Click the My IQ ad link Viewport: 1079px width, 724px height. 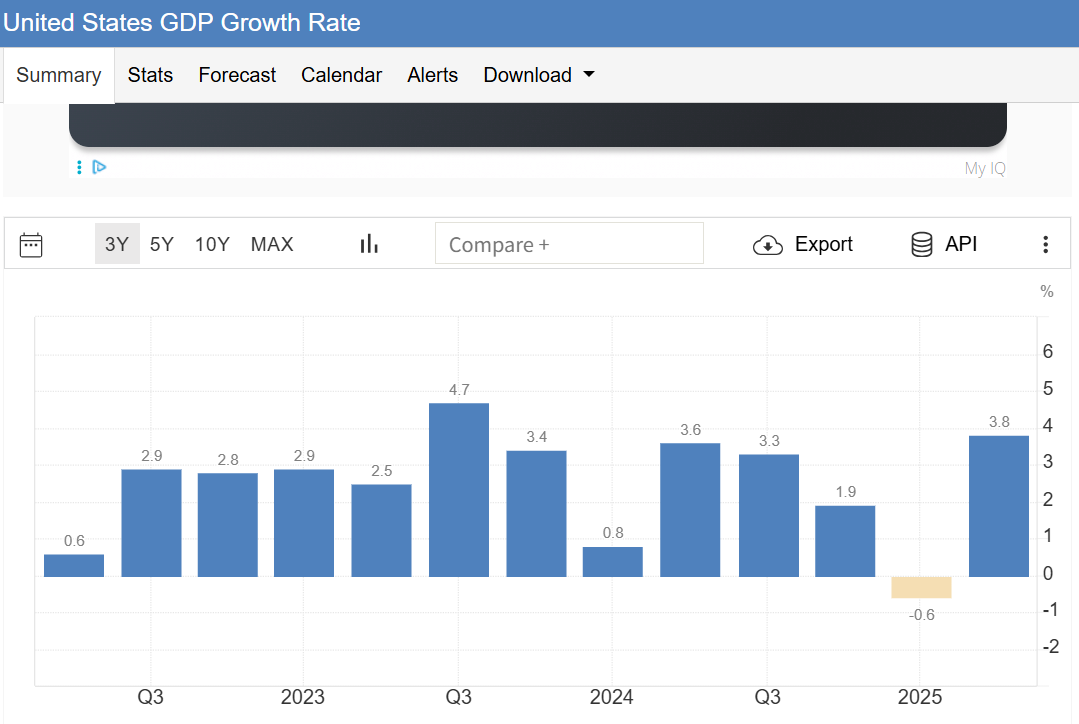984,168
